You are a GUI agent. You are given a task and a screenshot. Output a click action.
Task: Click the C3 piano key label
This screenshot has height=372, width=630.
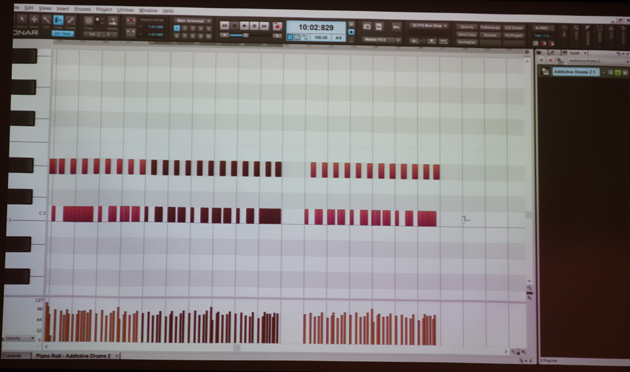click(x=42, y=213)
